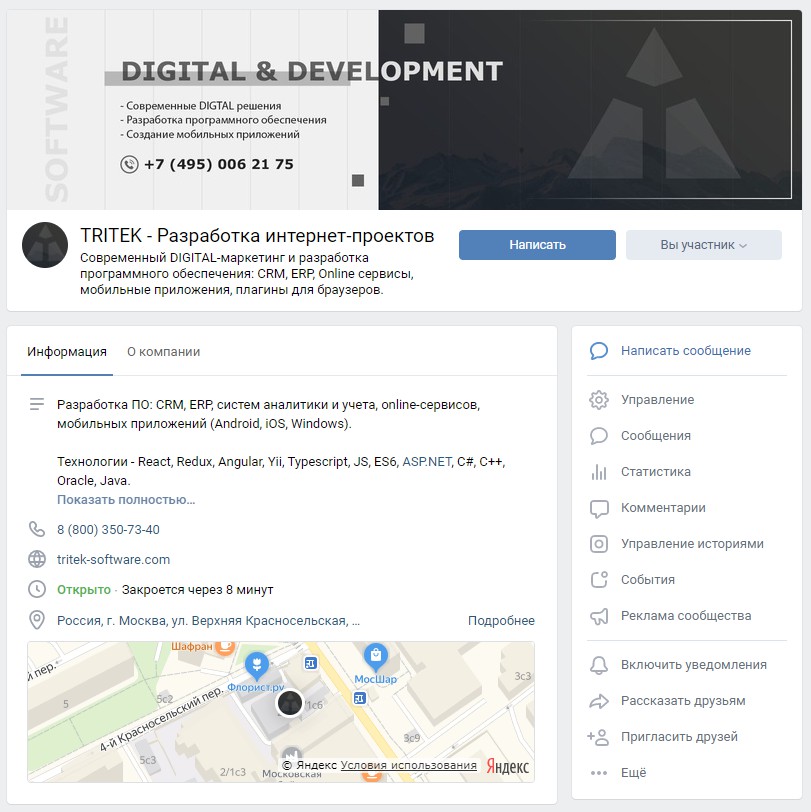Open Реклама сообщества menu item
Image resolution: width=811 pixels, height=812 pixels.
686,616
